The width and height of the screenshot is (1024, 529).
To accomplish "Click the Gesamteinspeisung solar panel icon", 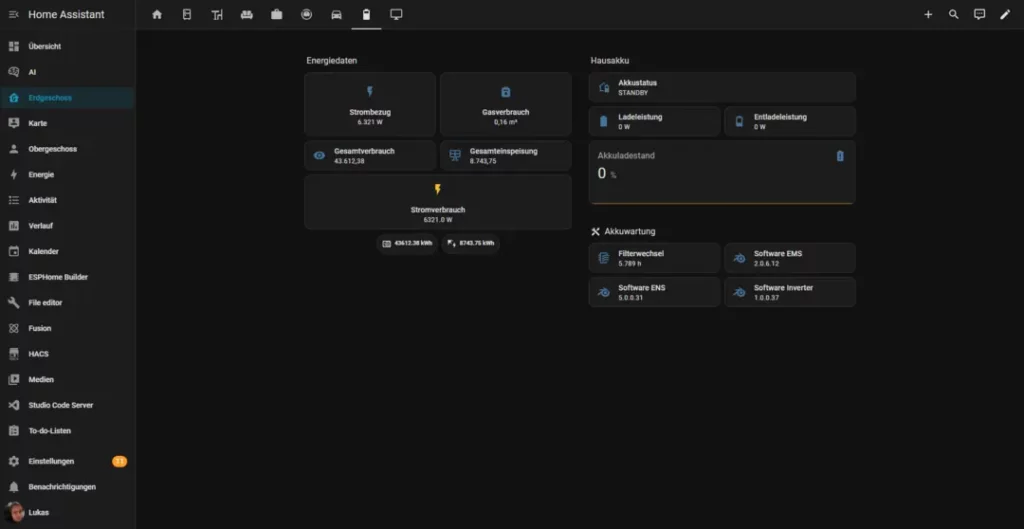I will point(455,155).
